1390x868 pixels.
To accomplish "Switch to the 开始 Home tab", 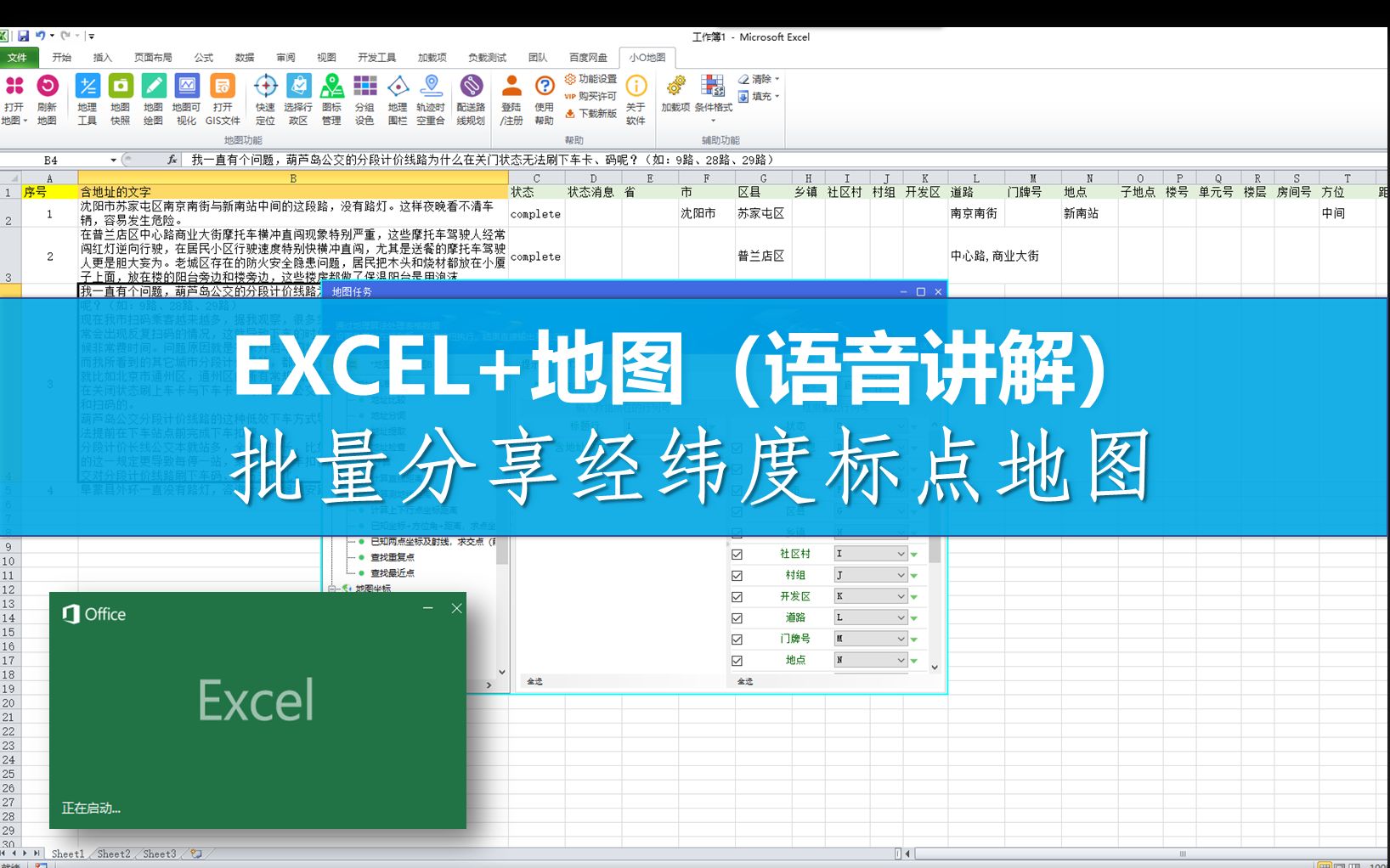I will point(62,58).
